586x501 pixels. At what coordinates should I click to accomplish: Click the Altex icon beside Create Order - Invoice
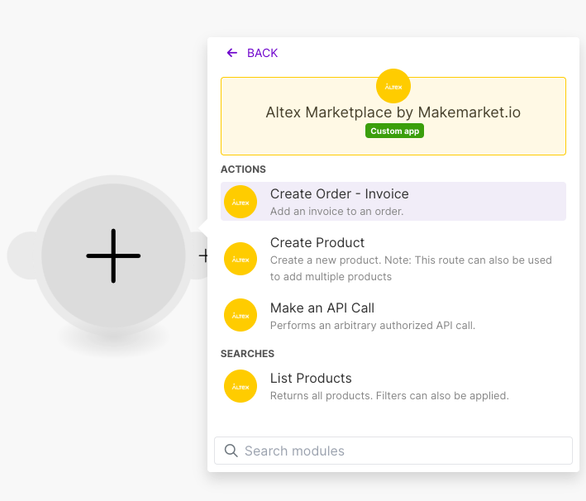(240, 202)
